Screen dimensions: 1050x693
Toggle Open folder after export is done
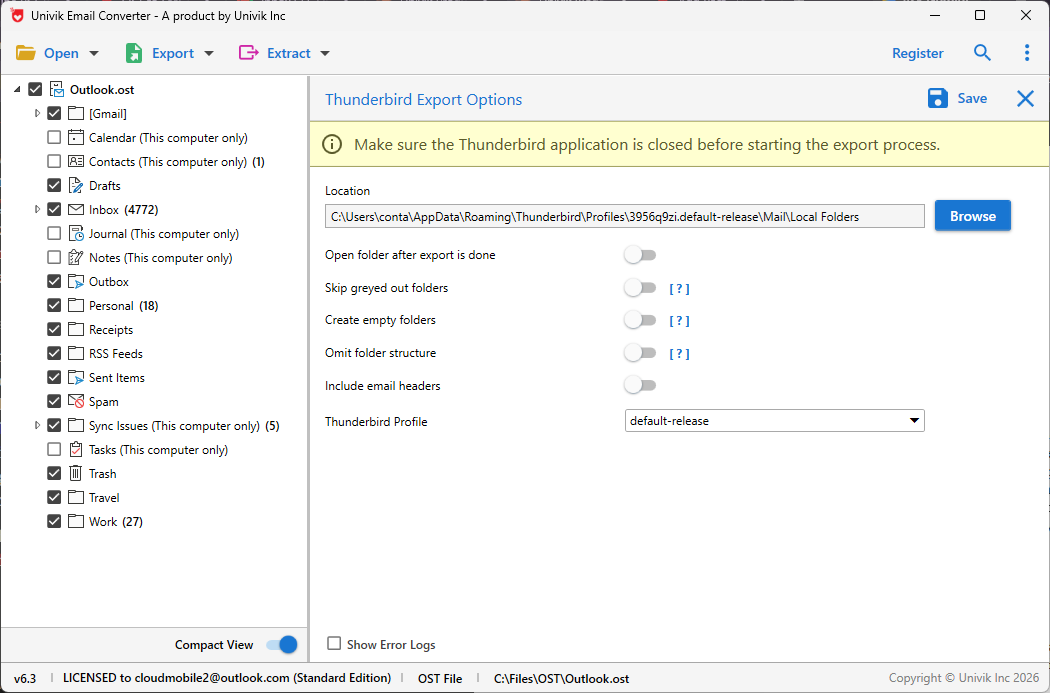[x=640, y=255]
